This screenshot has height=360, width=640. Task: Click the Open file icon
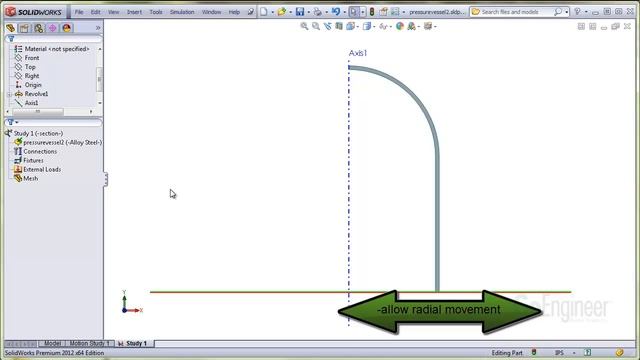pyautogui.click(x=282, y=12)
